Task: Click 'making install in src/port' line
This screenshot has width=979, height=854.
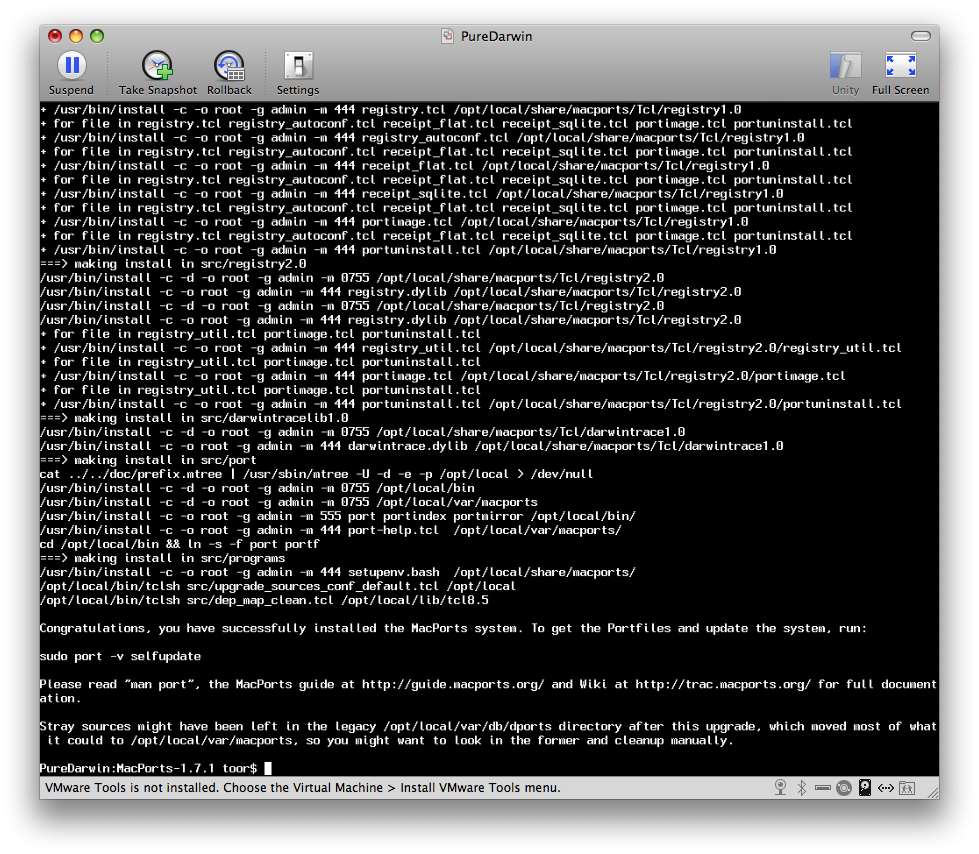Action: point(148,460)
